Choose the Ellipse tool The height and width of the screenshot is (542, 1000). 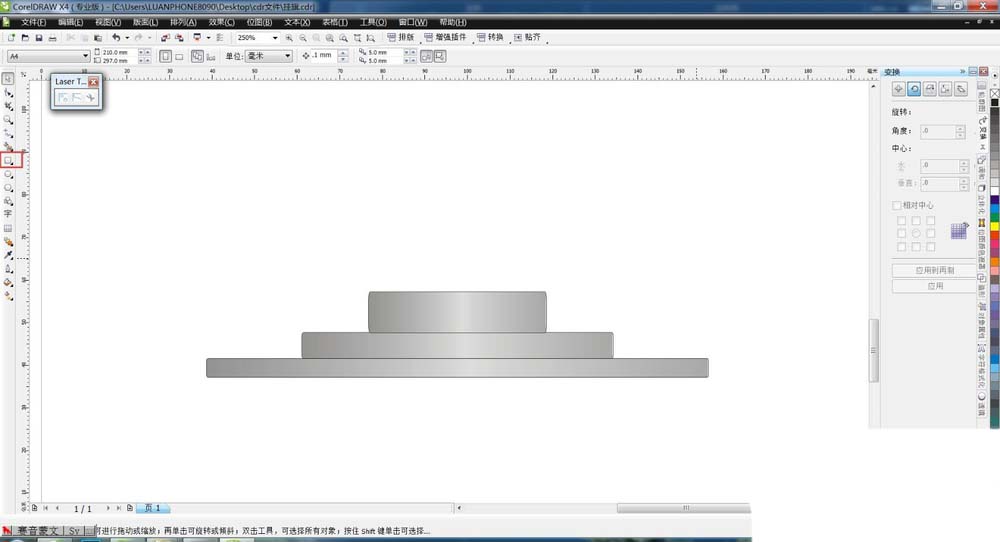pyautogui.click(x=9, y=174)
